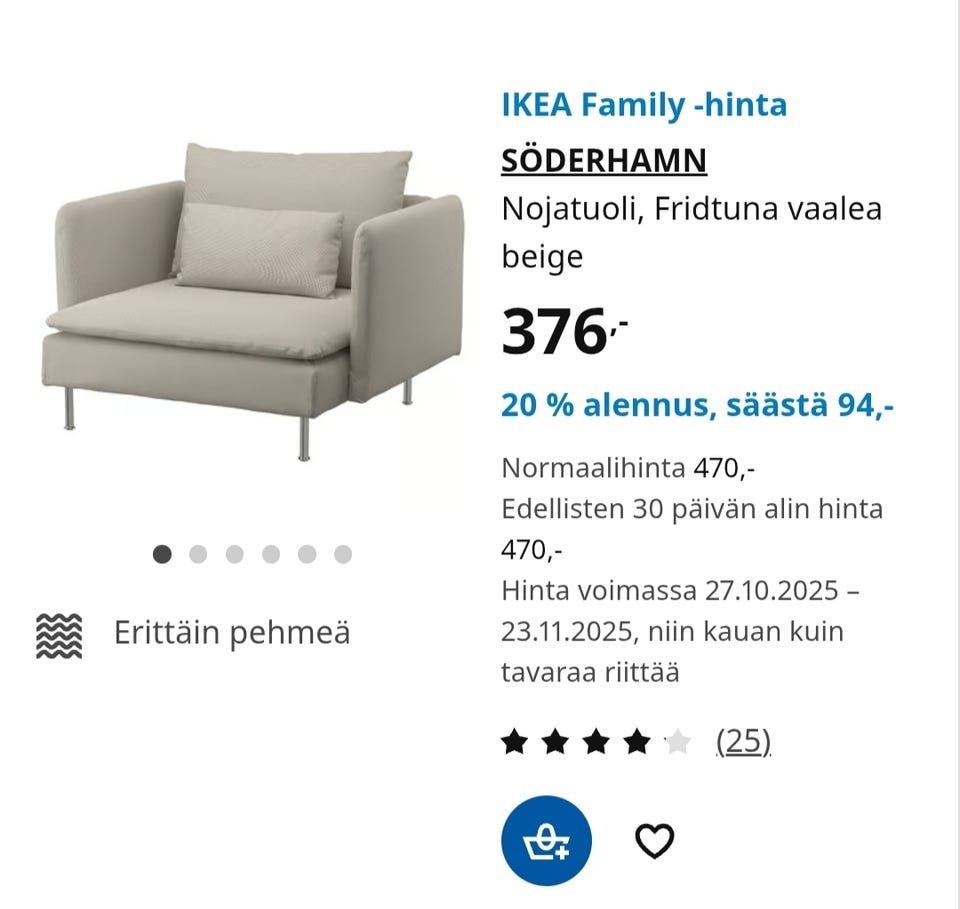Click the star rating row
This screenshot has height=909, width=960.
pyautogui.click(x=595, y=742)
